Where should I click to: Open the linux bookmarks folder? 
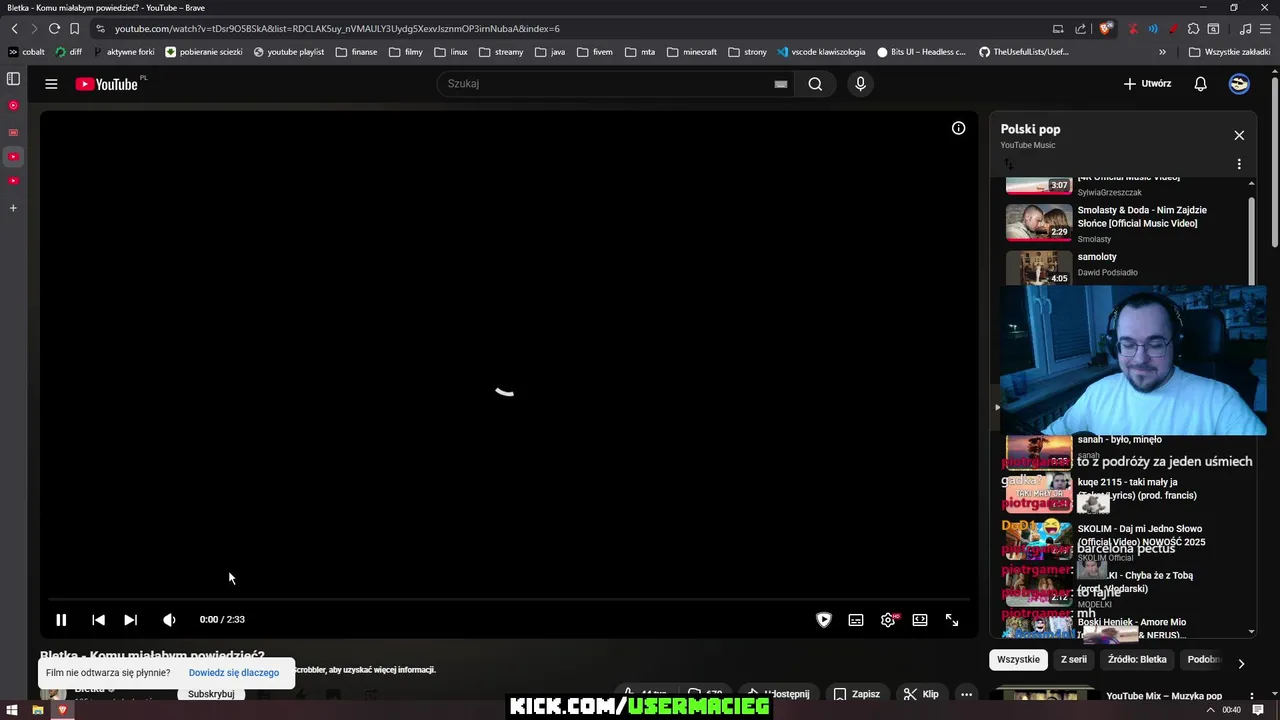[x=450, y=52]
